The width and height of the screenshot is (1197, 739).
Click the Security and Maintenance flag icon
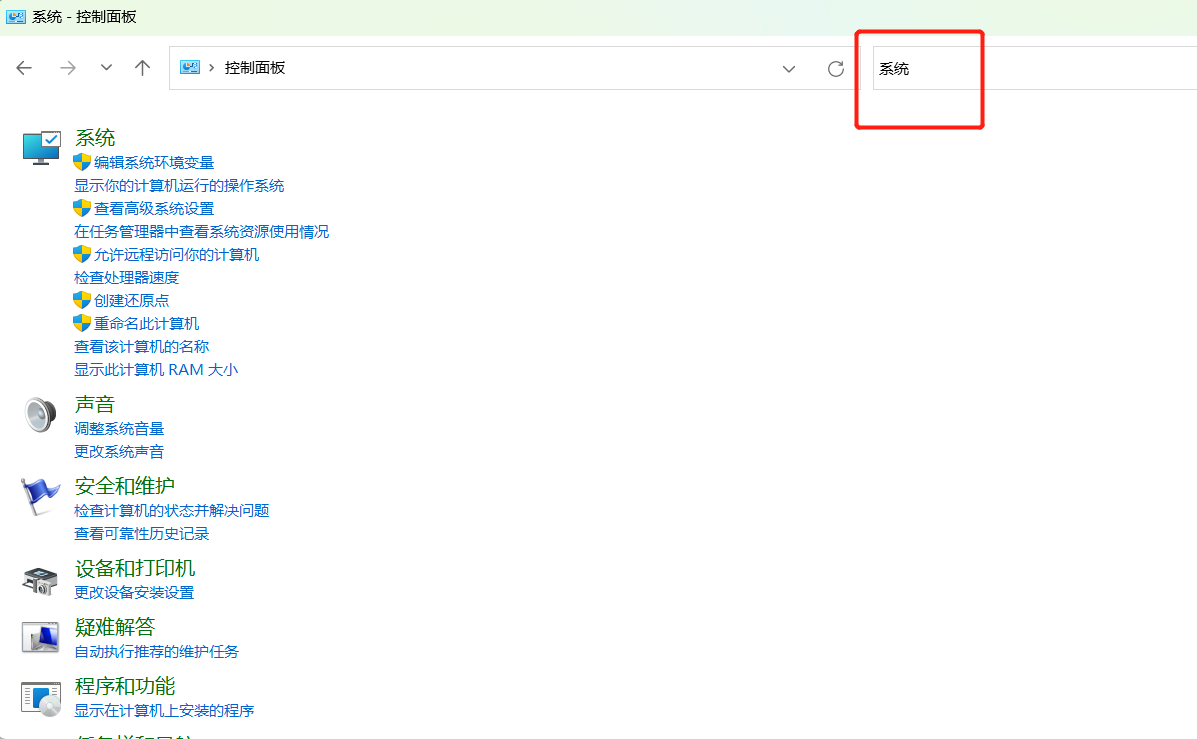click(x=41, y=496)
